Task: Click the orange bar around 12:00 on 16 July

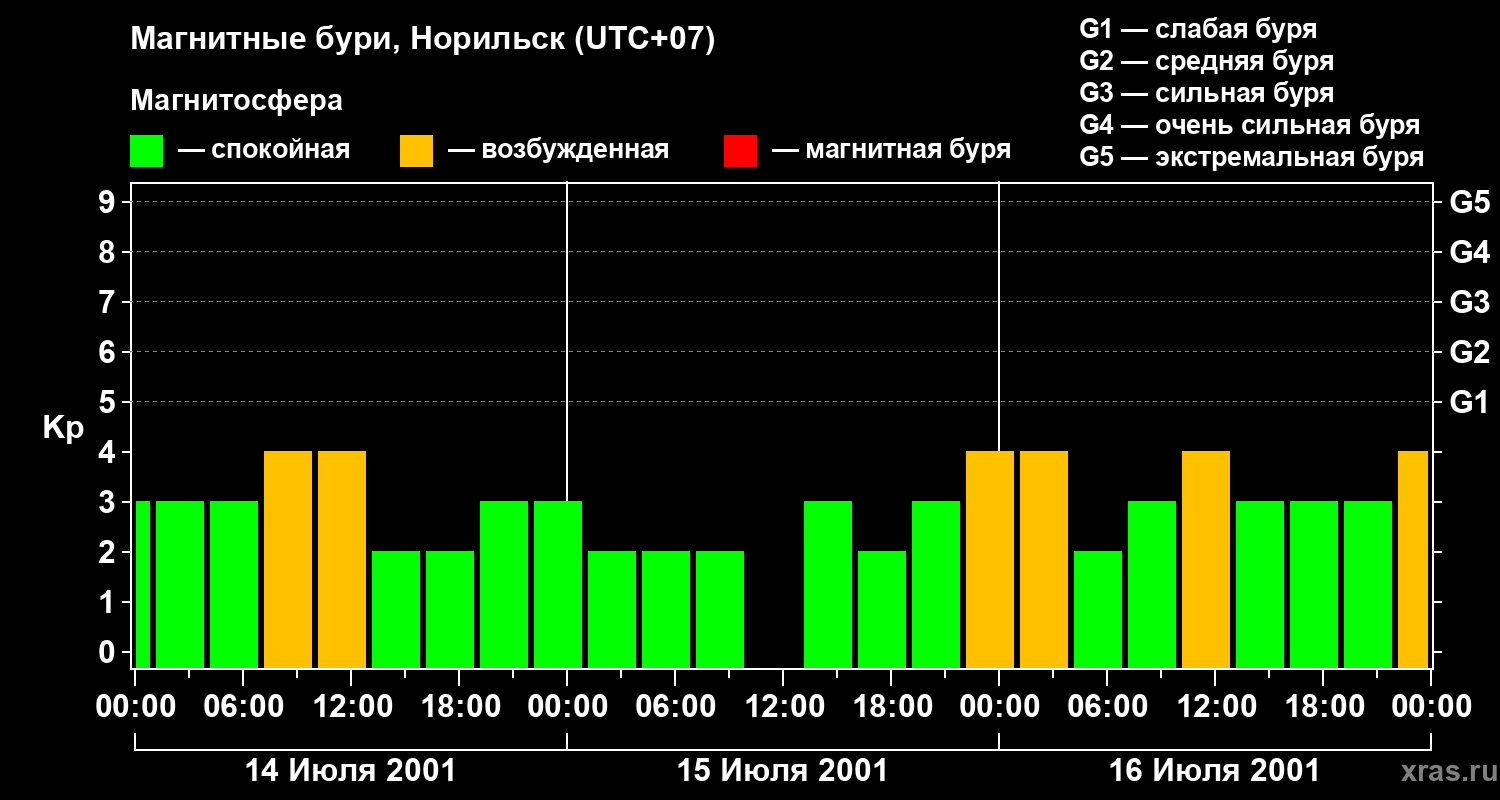Action: 1206,559
